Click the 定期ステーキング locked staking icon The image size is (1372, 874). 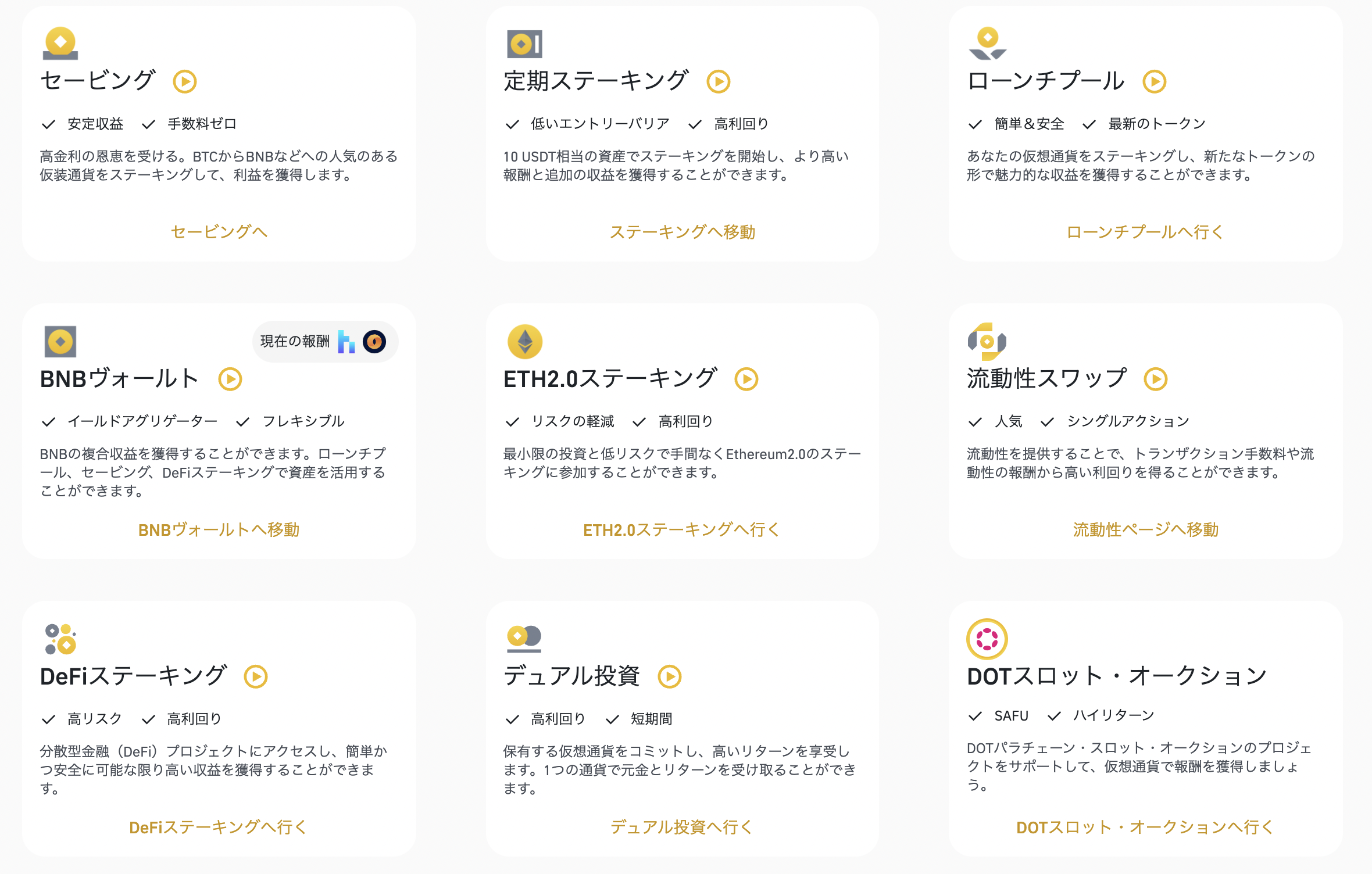[x=524, y=43]
